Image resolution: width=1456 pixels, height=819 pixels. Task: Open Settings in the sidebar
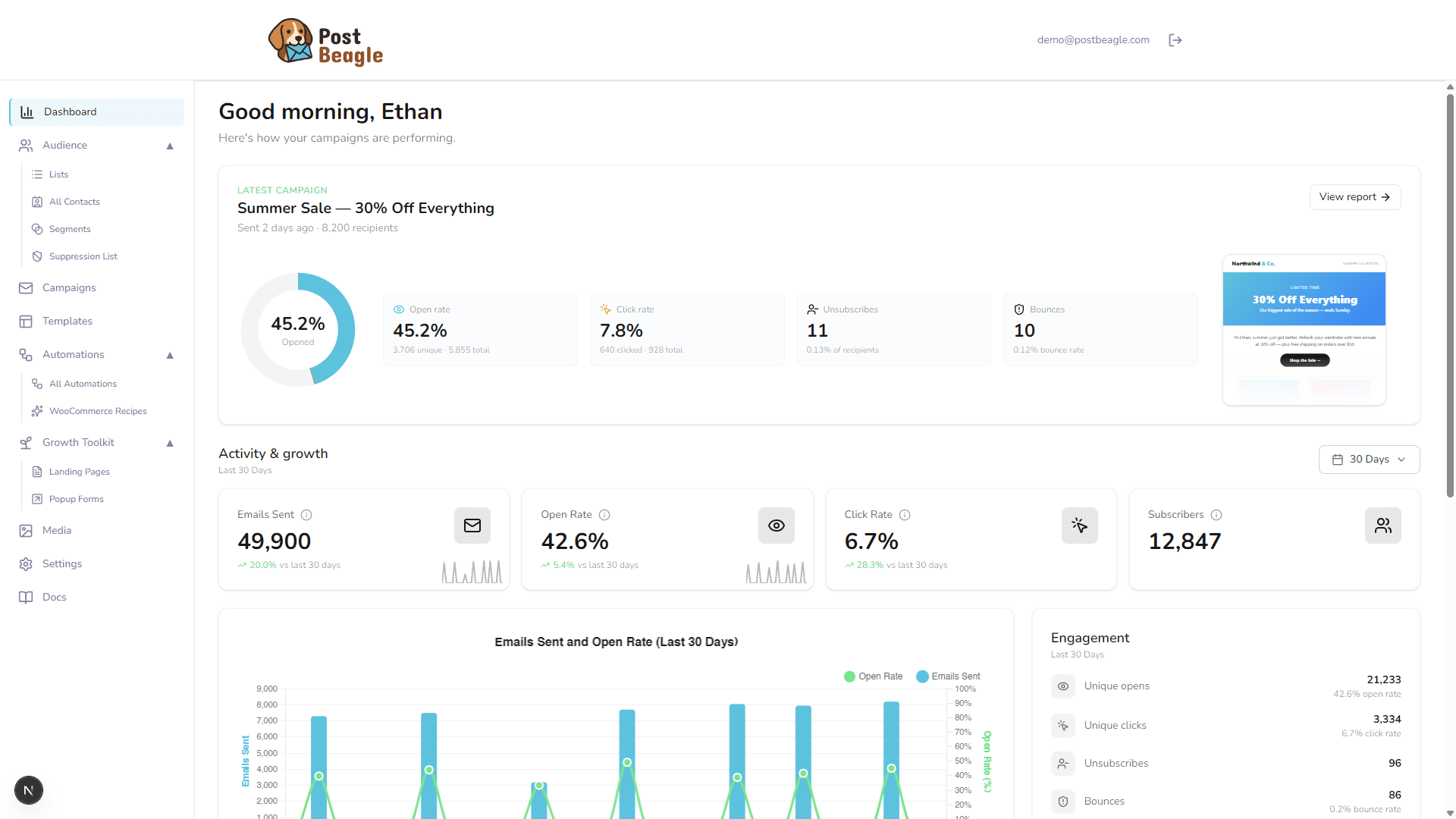97,564
